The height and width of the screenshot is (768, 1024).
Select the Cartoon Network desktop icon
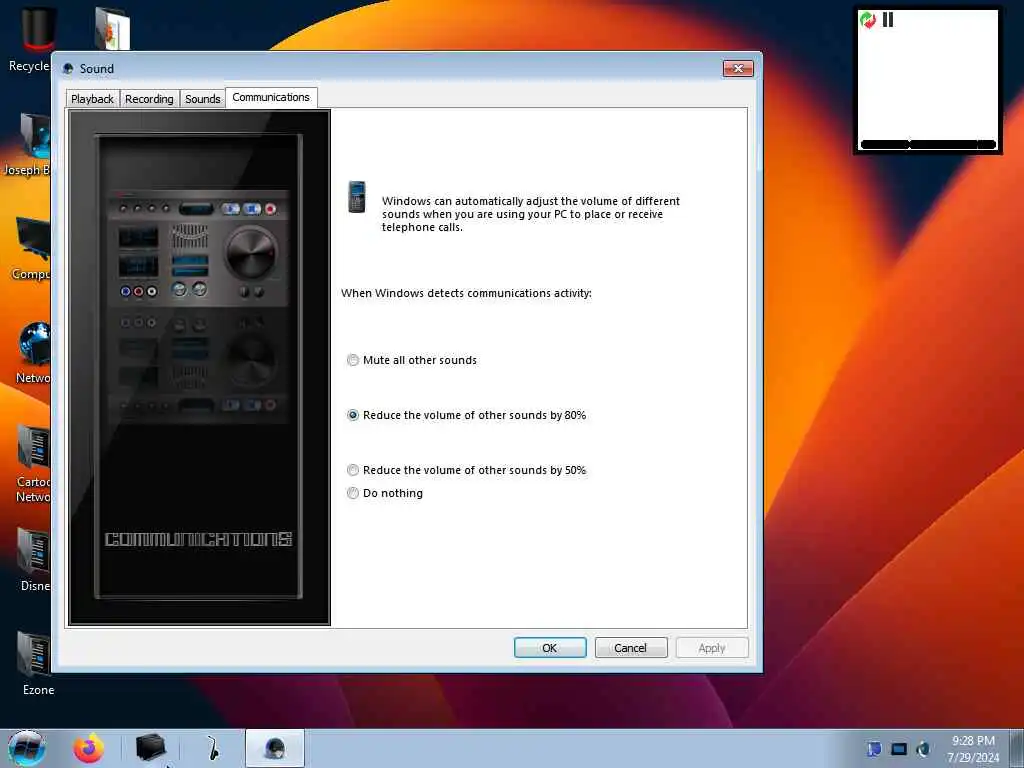pyautogui.click(x=33, y=464)
